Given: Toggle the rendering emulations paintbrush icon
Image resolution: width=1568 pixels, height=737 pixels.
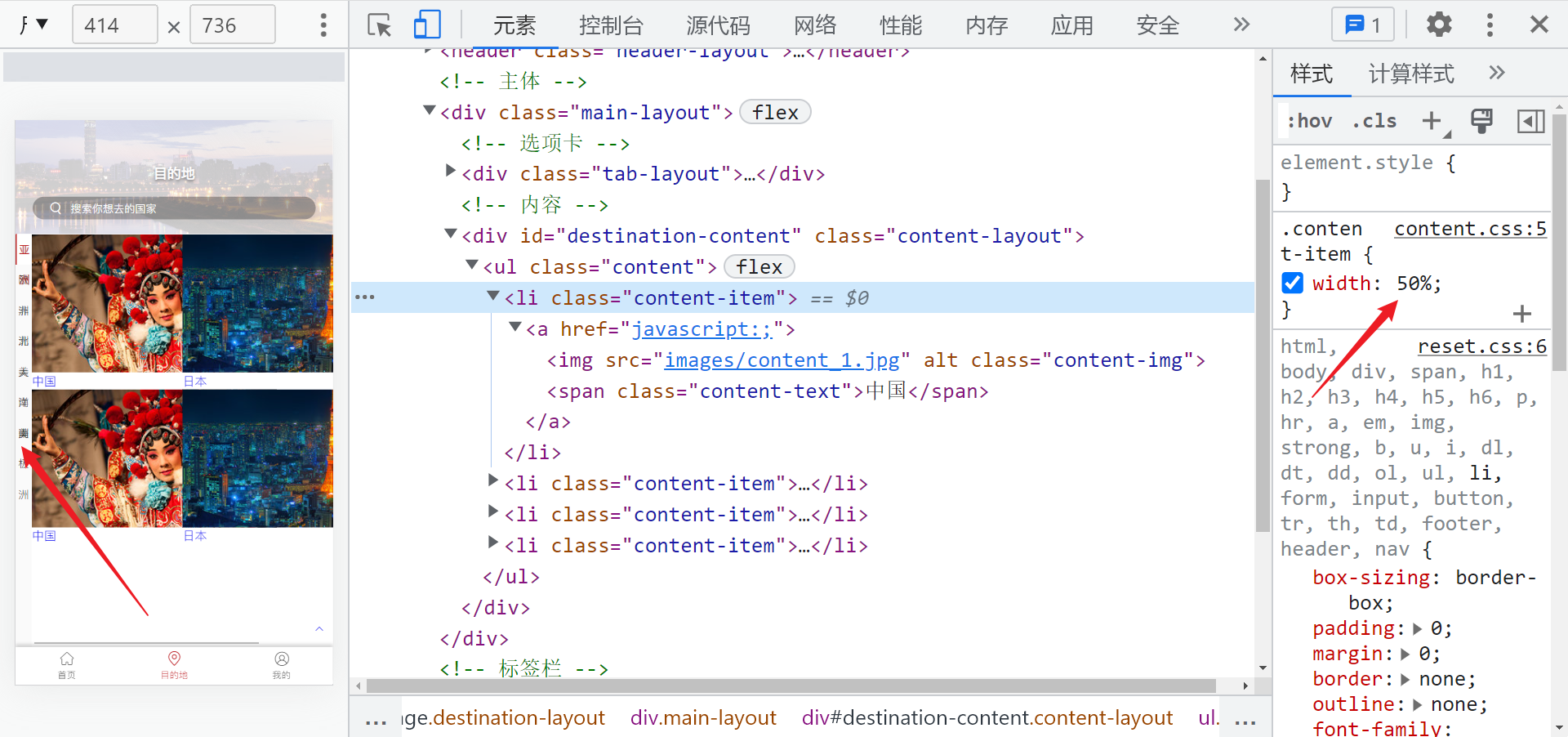Looking at the screenshot, I should [1481, 121].
